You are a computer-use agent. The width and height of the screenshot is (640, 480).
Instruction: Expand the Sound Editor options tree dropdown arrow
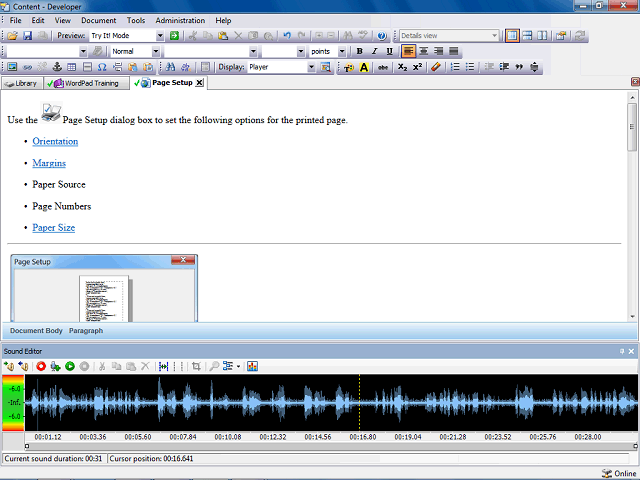238,366
